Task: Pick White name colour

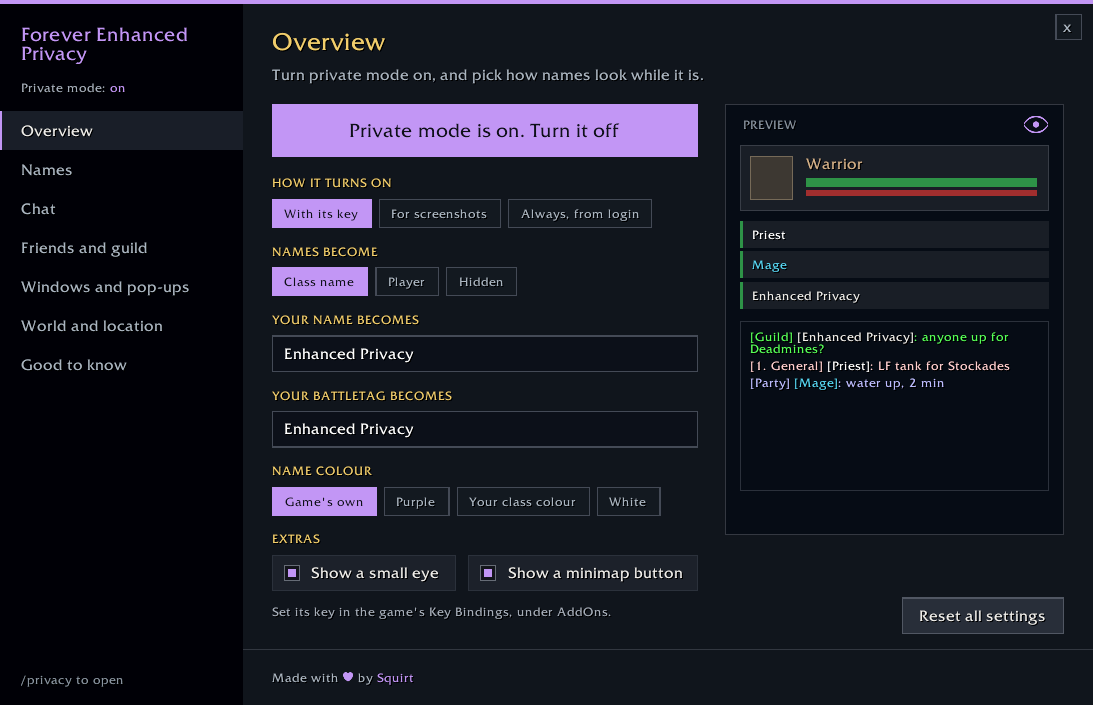Action: pos(628,501)
